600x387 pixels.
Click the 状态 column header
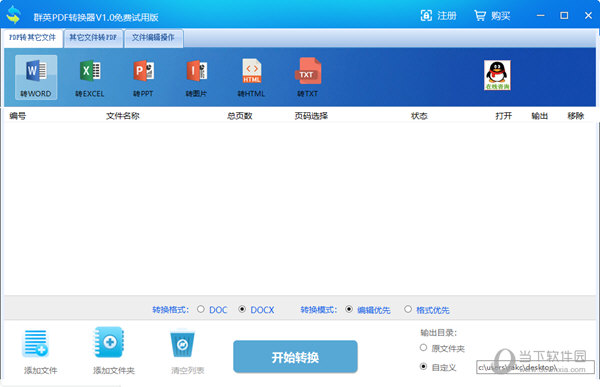419,116
